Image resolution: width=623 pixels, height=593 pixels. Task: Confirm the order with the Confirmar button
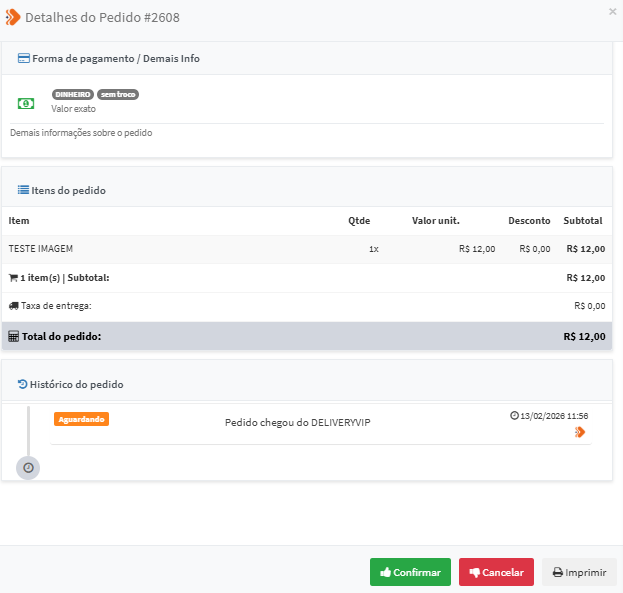(x=410, y=572)
